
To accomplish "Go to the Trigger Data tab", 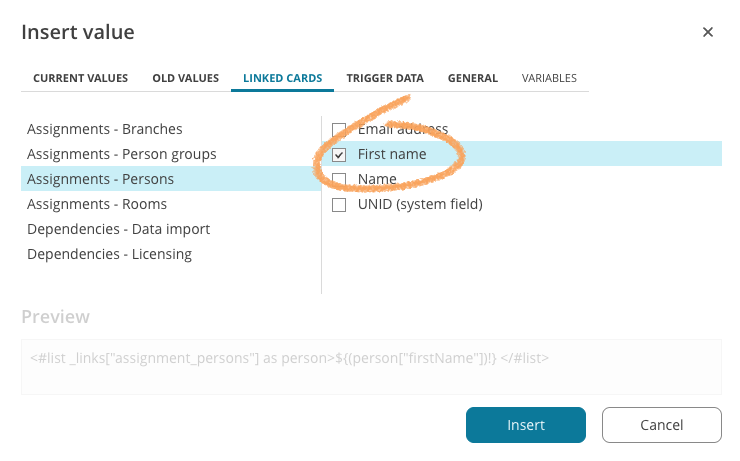I will [385, 78].
